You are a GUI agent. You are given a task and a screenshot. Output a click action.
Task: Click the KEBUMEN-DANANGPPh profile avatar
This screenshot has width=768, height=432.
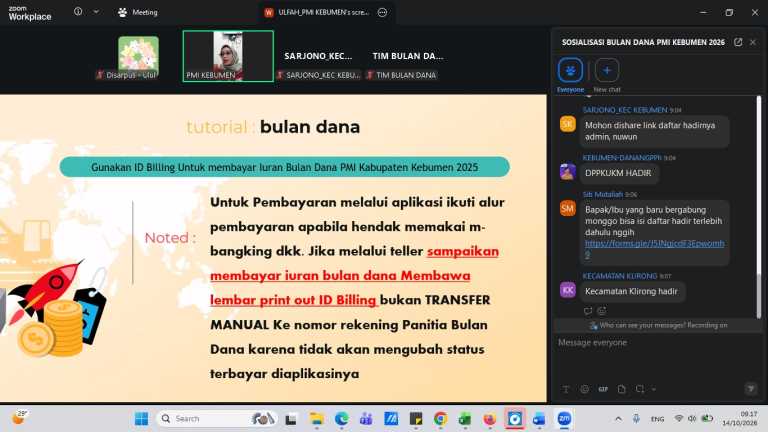click(567, 172)
